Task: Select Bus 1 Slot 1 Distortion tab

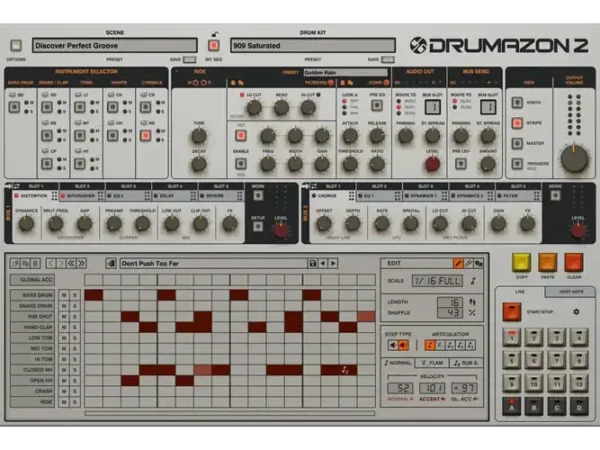Action: coord(34,196)
